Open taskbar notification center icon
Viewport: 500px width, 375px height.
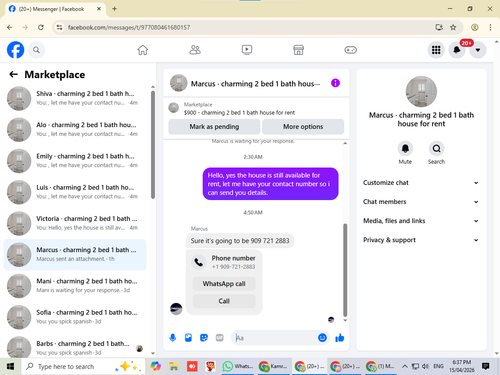click(x=486, y=366)
